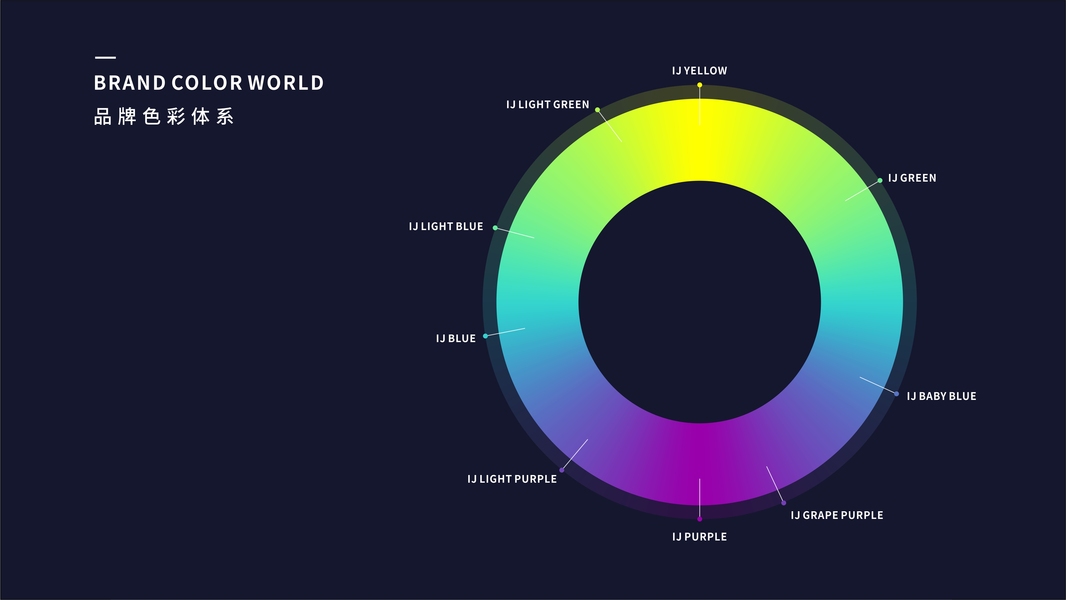Screen dimensions: 1066x600
Task: Click the BRAND COLOR WORLD heading
Action: (209, 83)
